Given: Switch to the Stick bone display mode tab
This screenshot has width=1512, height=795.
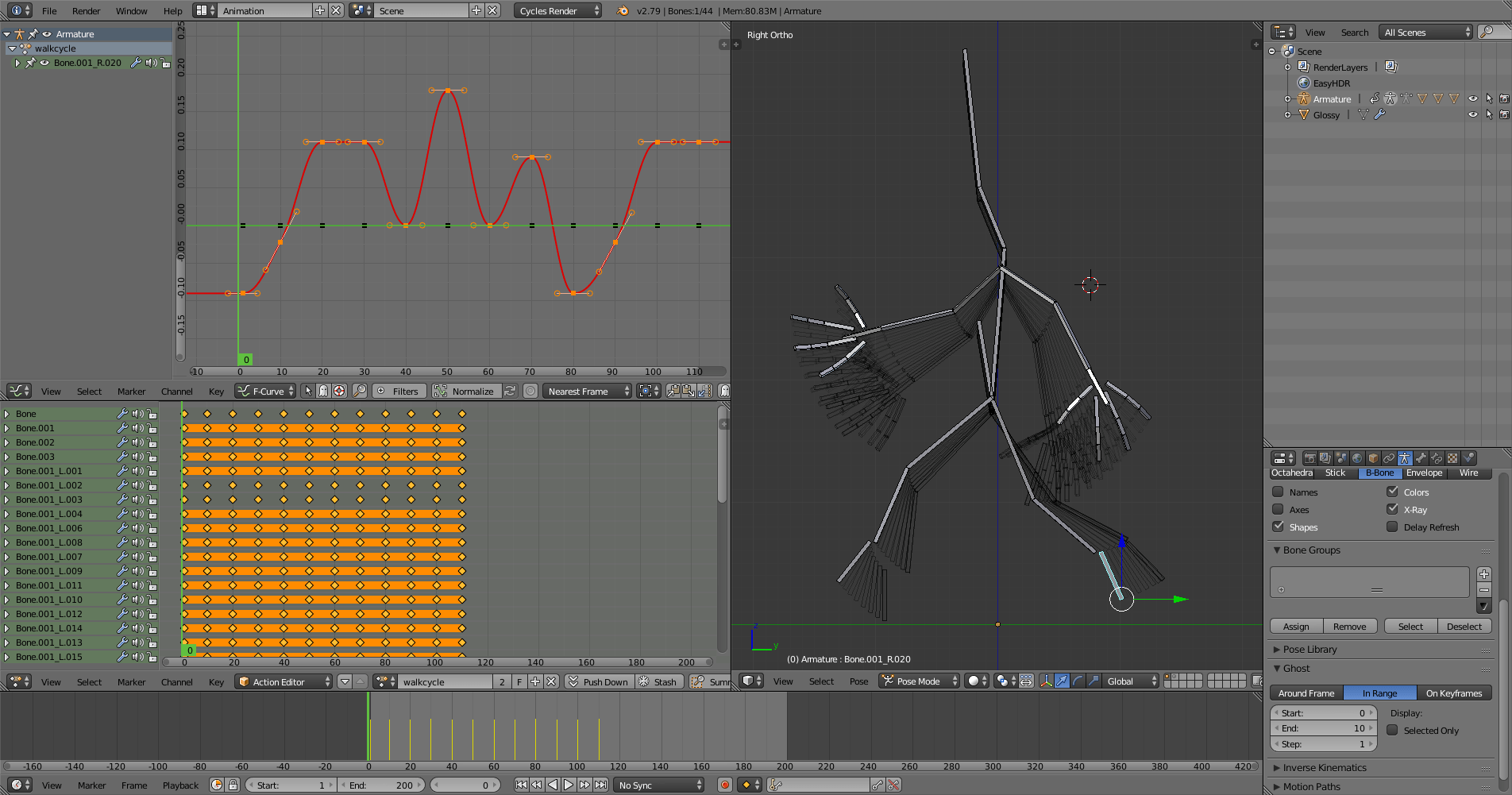Looking at the screenshot, I should 1336,473.
